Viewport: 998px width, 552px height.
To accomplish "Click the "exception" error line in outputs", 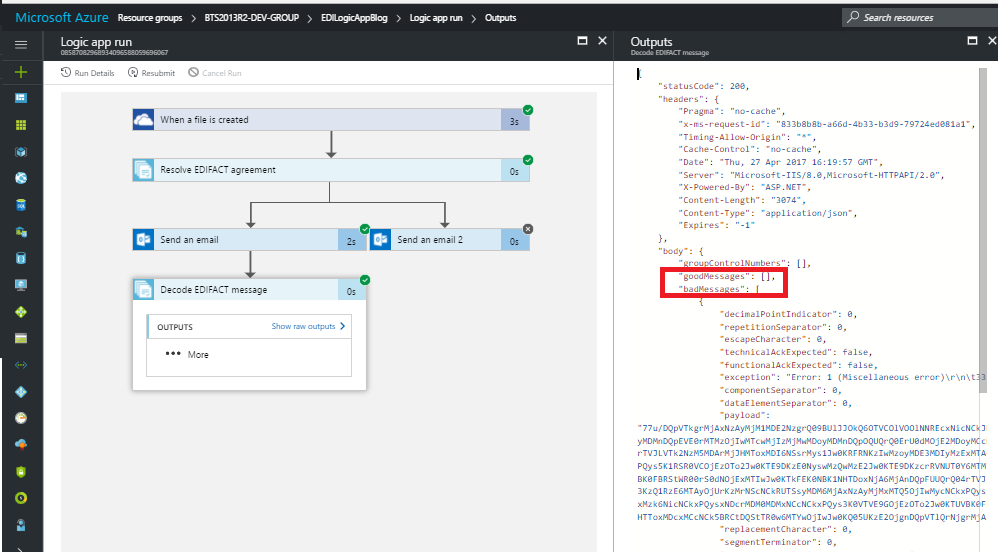I will click(x=853, y=377).
